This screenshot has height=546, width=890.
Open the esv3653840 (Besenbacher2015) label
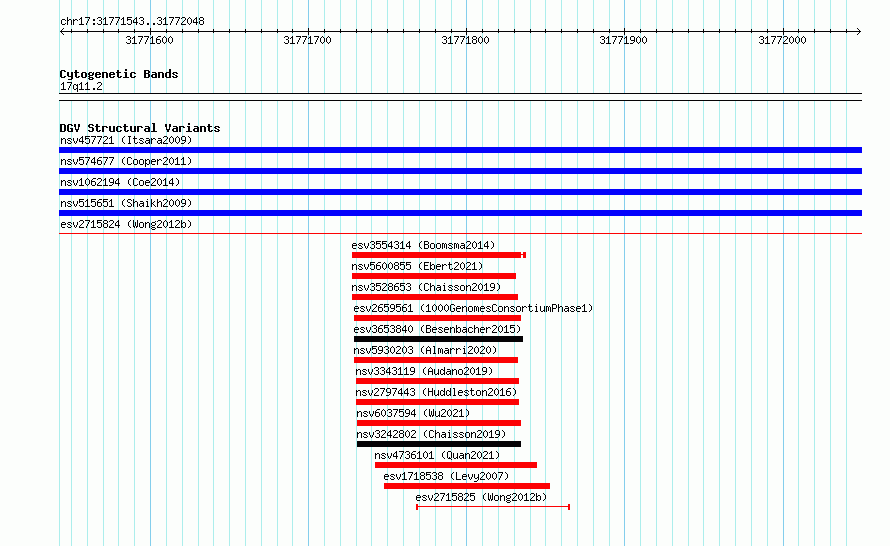pos(437,329)
